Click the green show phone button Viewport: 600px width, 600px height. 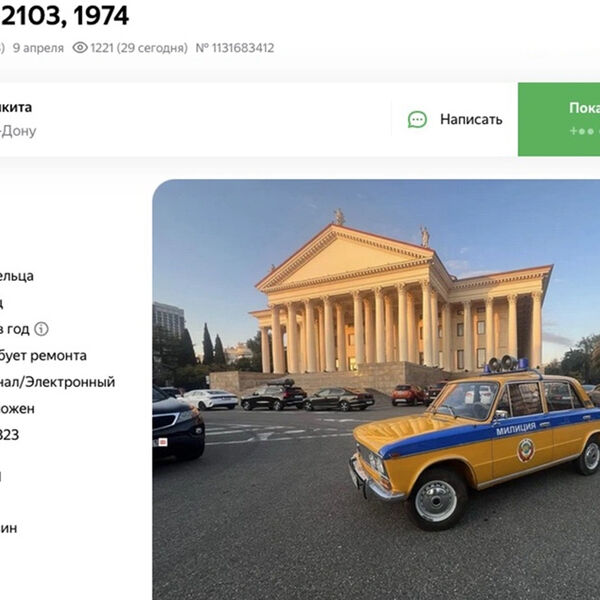559,119
